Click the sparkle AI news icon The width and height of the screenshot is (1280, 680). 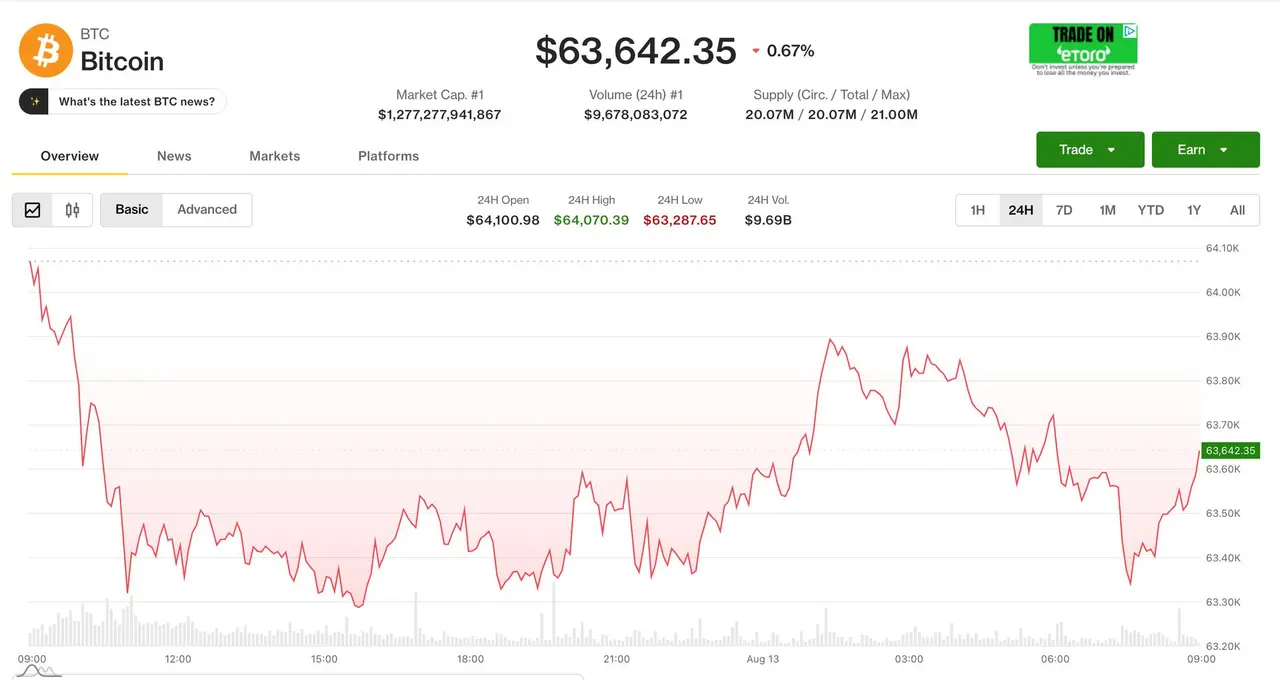coord(34,102)
